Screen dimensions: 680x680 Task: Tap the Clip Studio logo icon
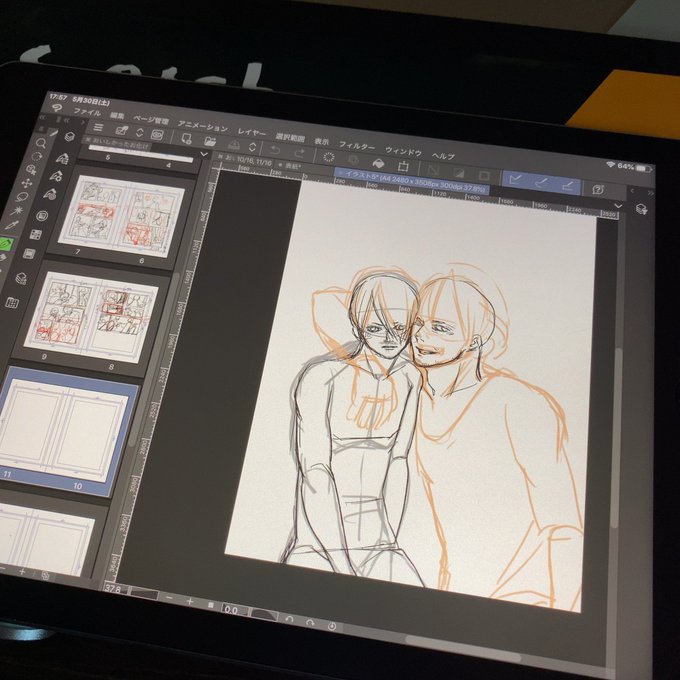(56, 108)
